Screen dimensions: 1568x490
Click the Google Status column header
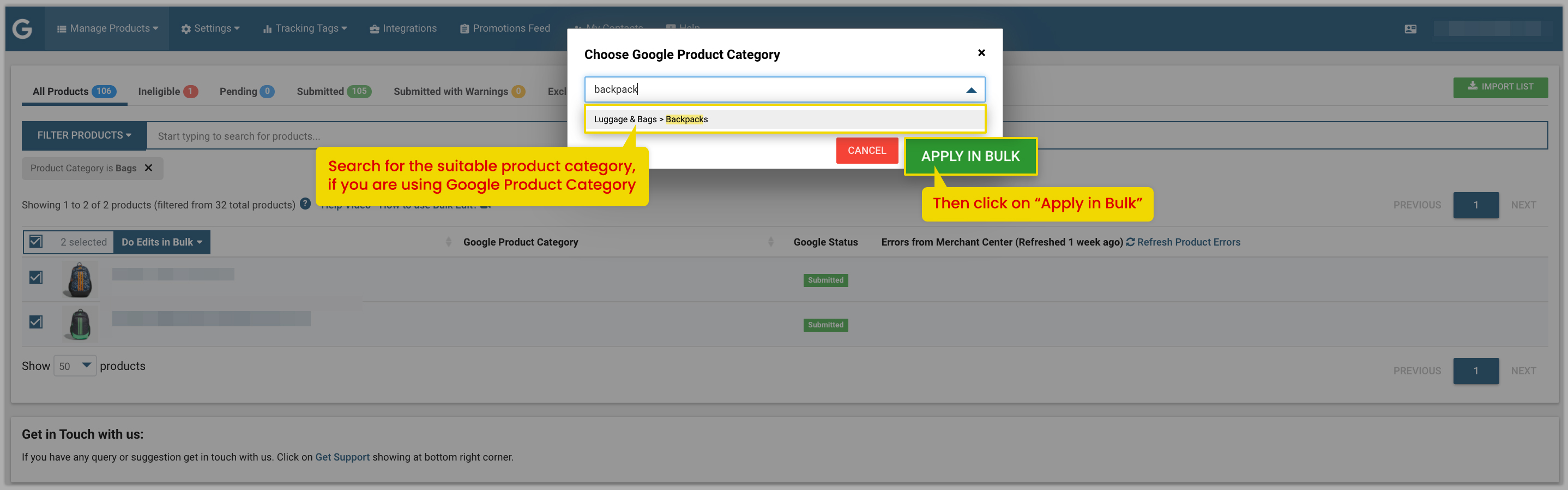(x=825, y=242)
